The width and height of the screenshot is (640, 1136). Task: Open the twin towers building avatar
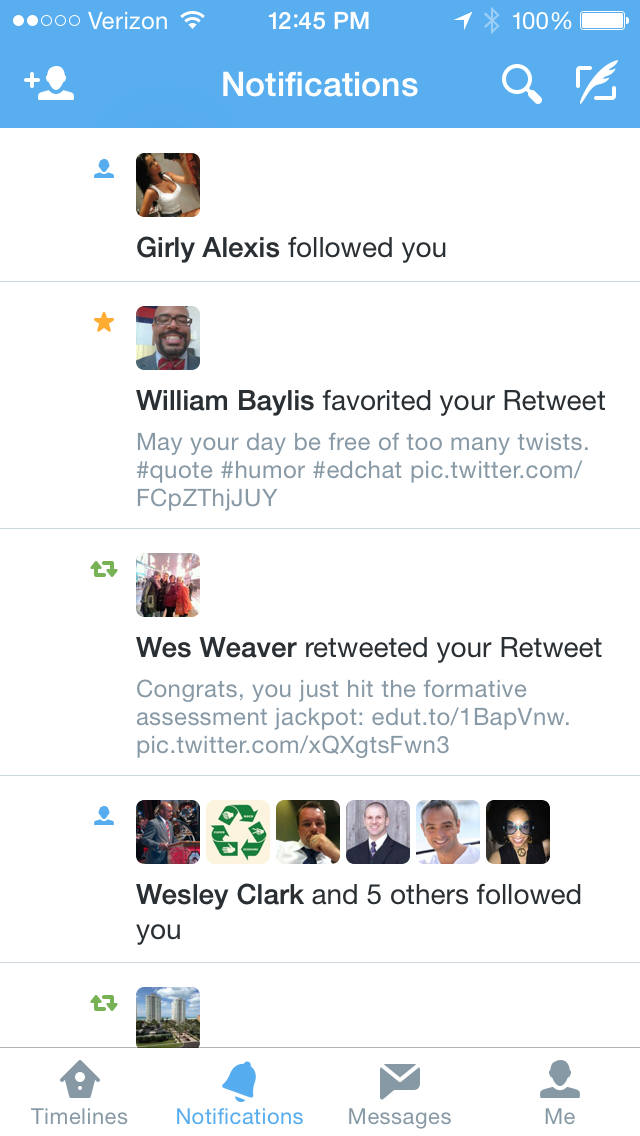tap(168, 1017)
